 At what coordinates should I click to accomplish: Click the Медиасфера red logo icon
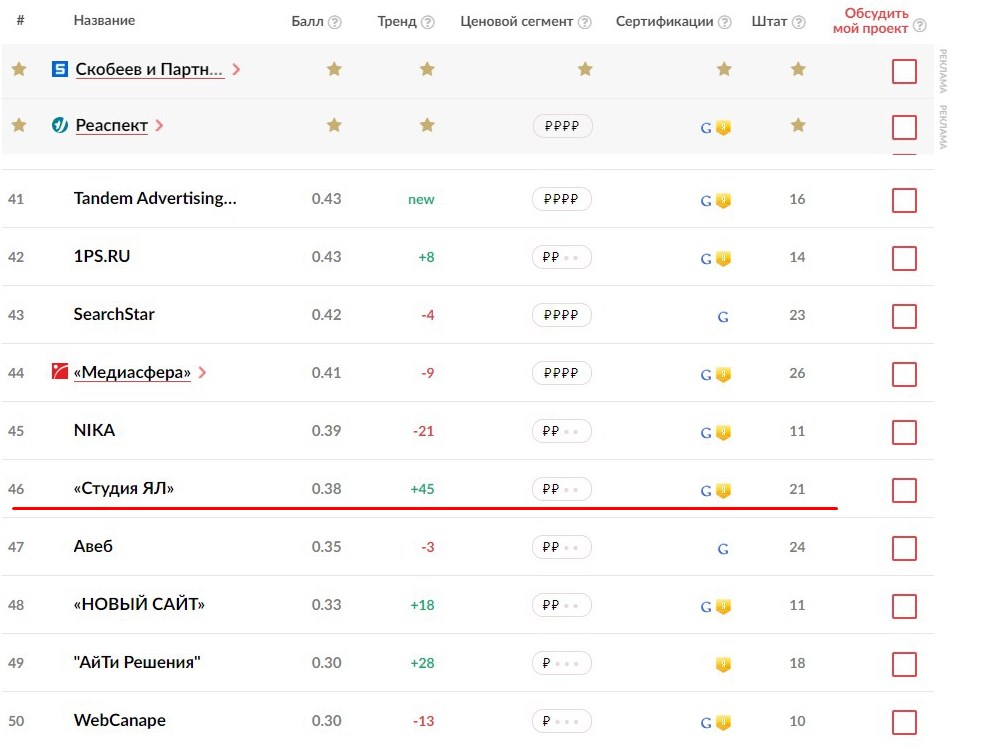click(59, 372)
